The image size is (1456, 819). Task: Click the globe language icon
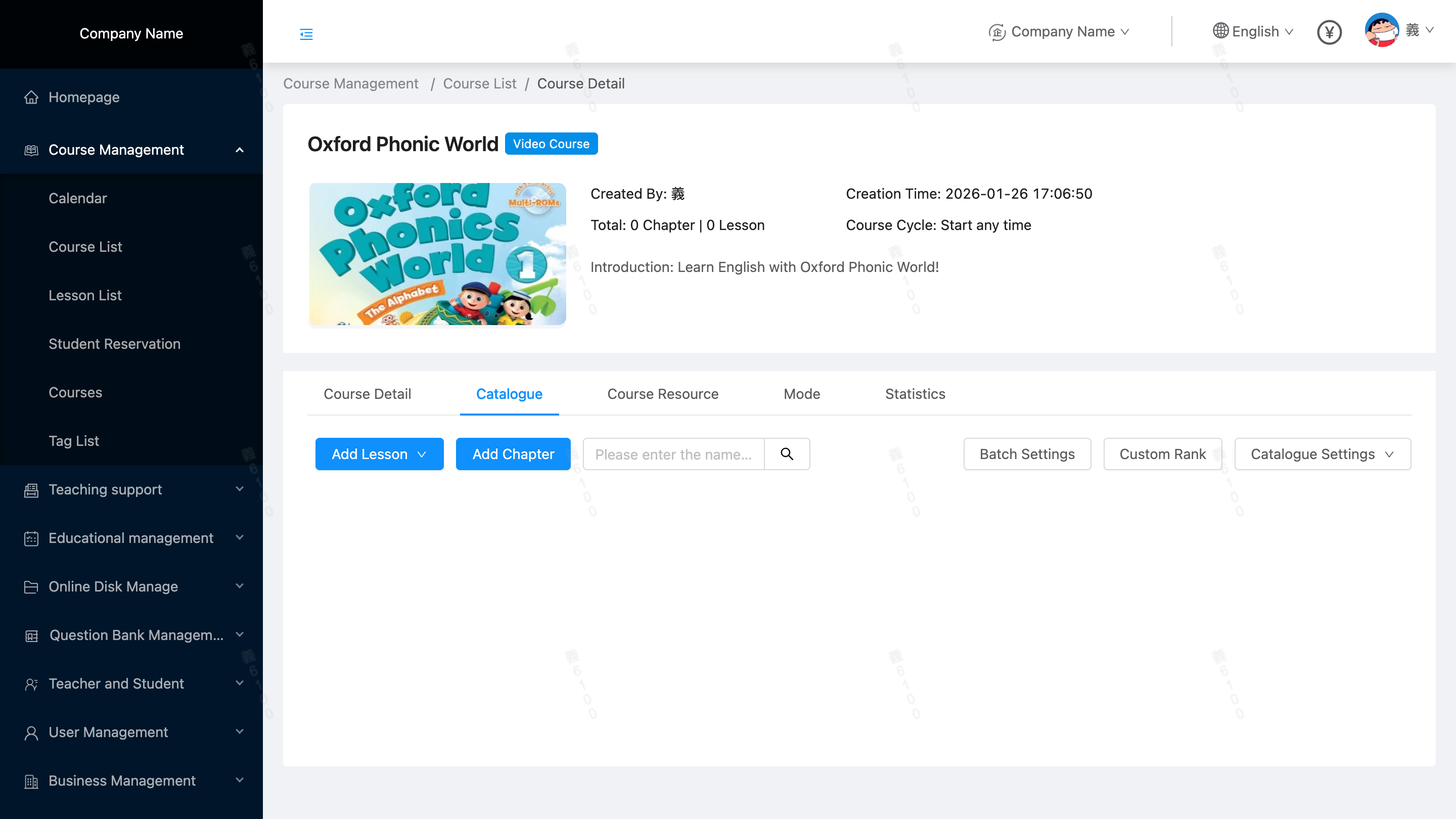coord(1220,31)
